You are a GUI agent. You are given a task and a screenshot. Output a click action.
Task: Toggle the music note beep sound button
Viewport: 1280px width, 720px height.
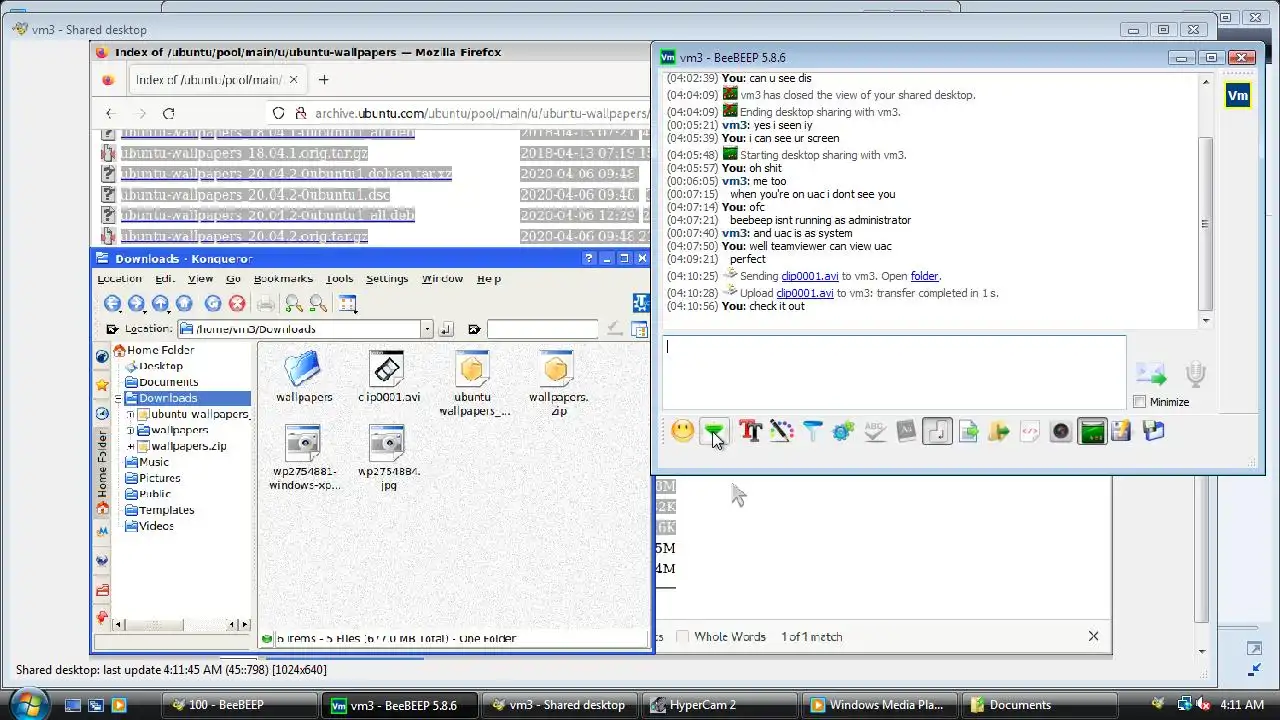click(x=937, y=431)
